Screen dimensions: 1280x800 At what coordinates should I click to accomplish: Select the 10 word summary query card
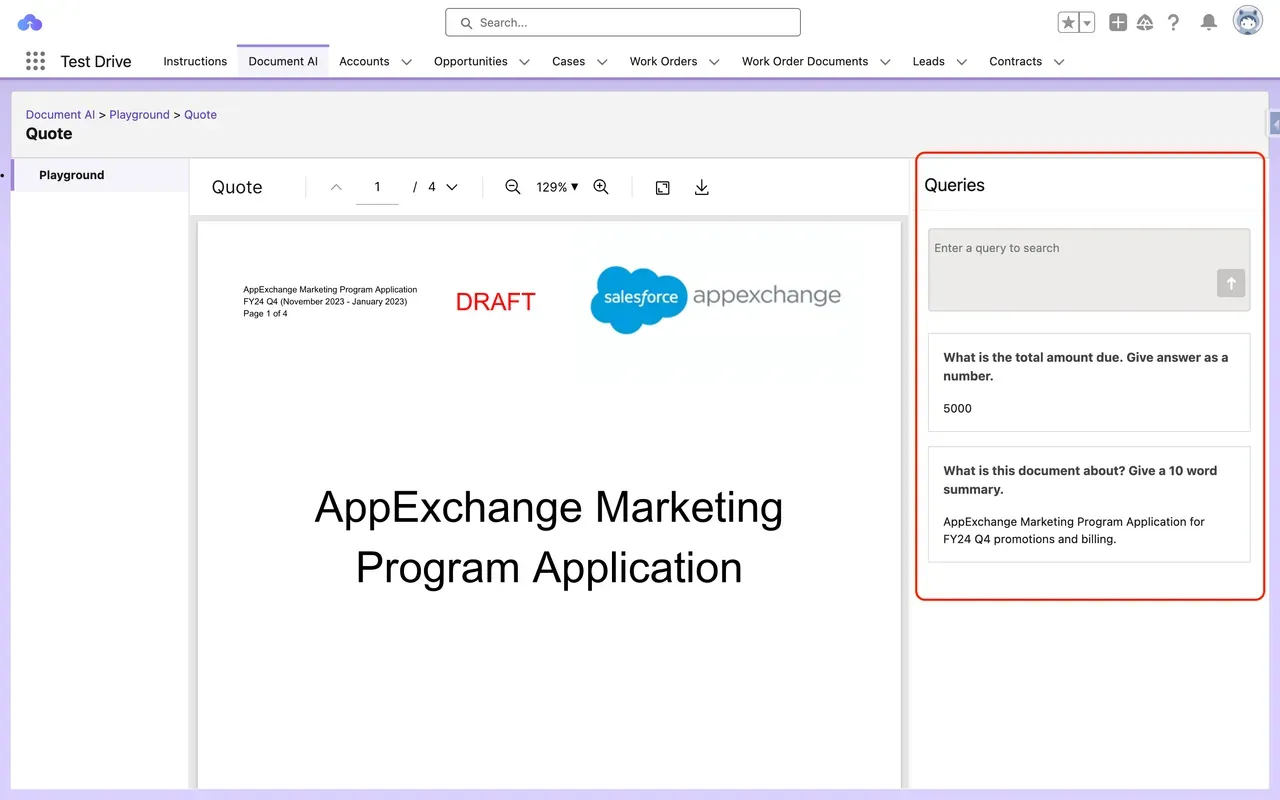1089,504
